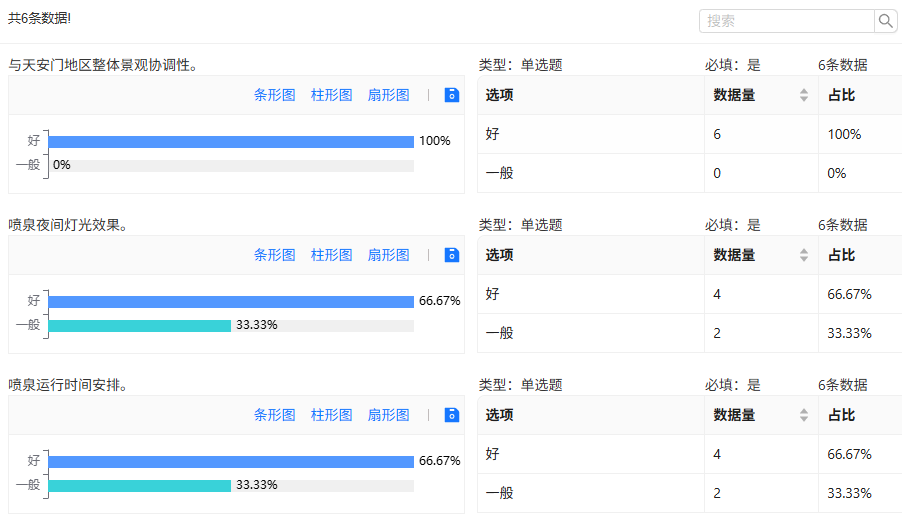Switch run-time schedule chart to 扇形图

coord(389,415)
